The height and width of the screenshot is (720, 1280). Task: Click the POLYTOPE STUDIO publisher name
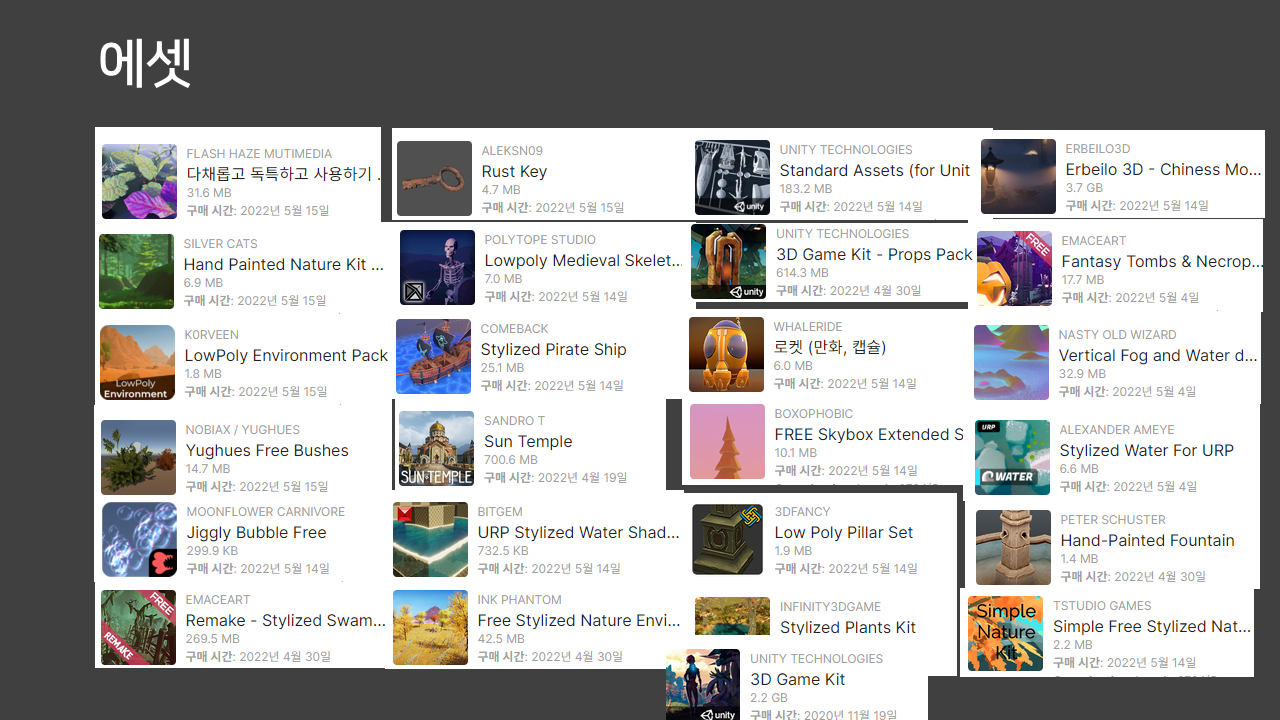click(x=540, y=240)
